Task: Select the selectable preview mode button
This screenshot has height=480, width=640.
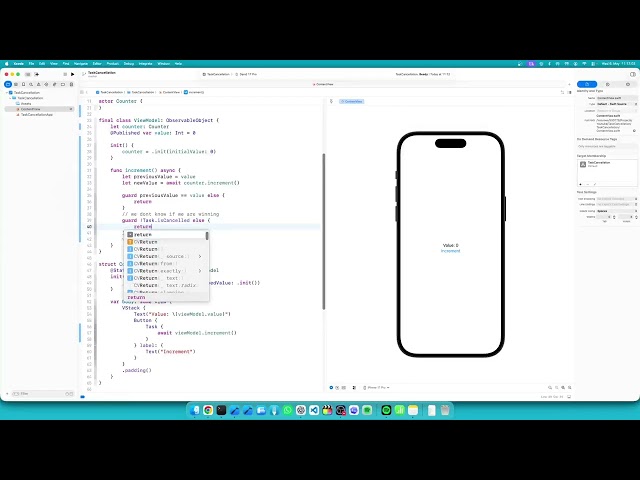Action: 338,388
